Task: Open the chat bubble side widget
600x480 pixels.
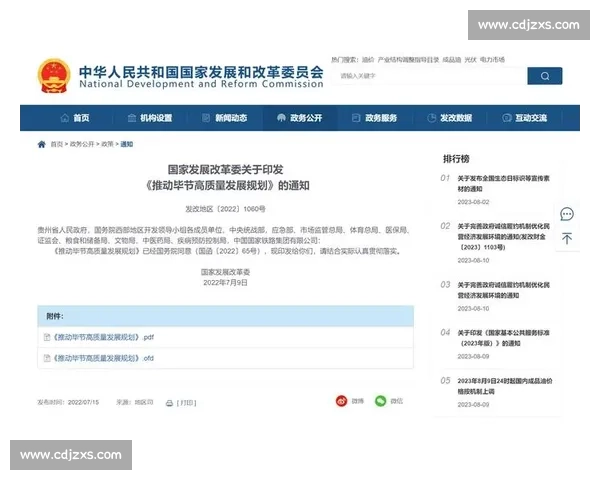Action: (567, 214)
